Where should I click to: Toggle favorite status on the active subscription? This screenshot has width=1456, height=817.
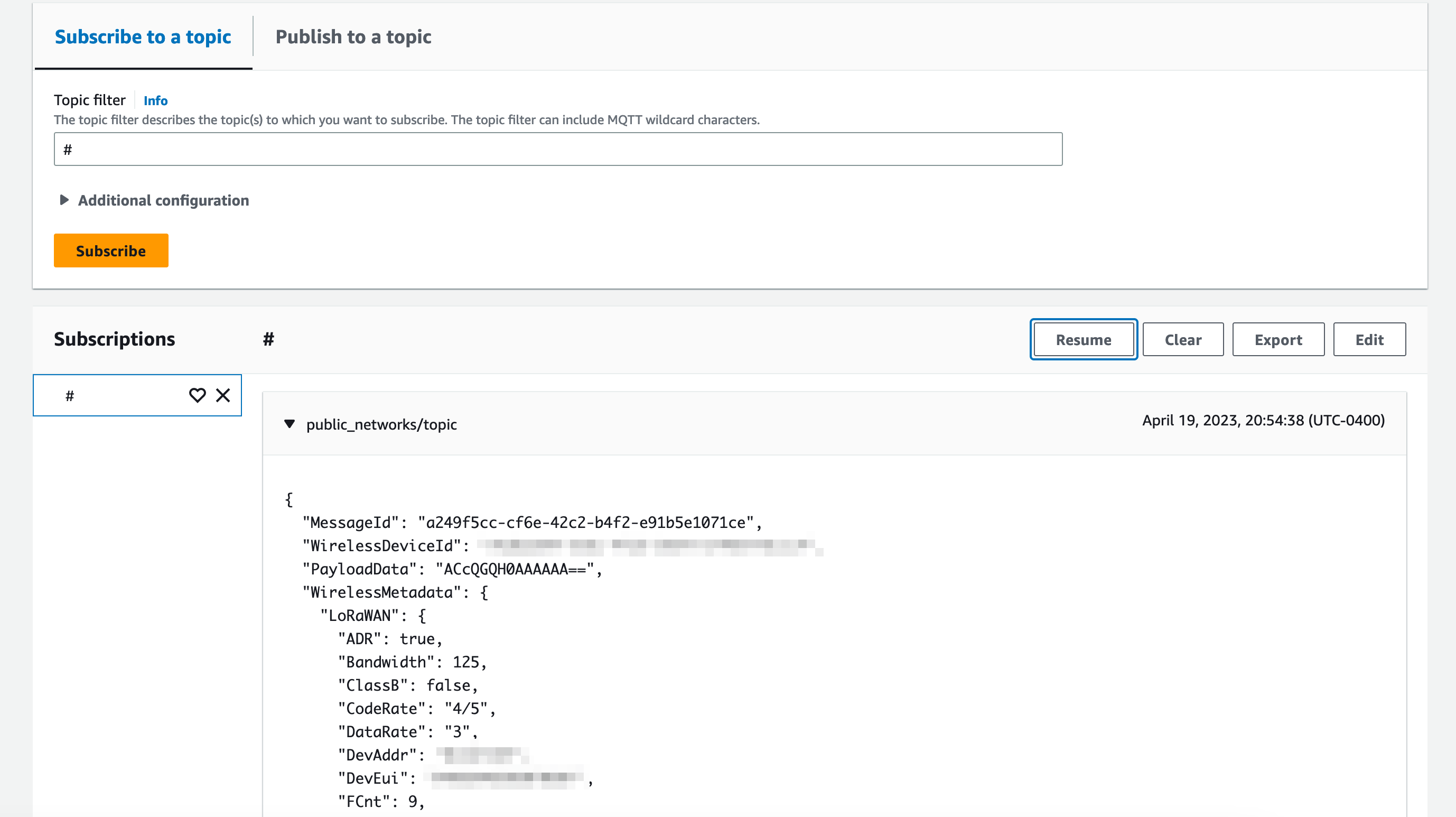click(197, 395)
